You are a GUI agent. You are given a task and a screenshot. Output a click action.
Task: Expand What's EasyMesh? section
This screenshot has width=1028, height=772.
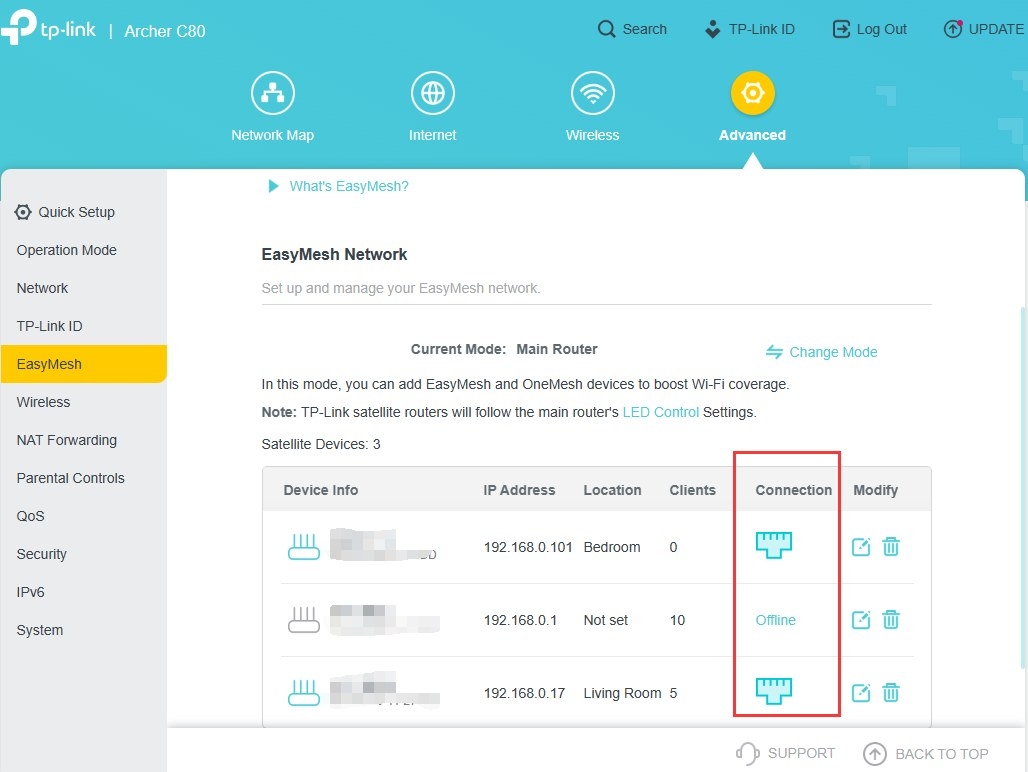338,186
